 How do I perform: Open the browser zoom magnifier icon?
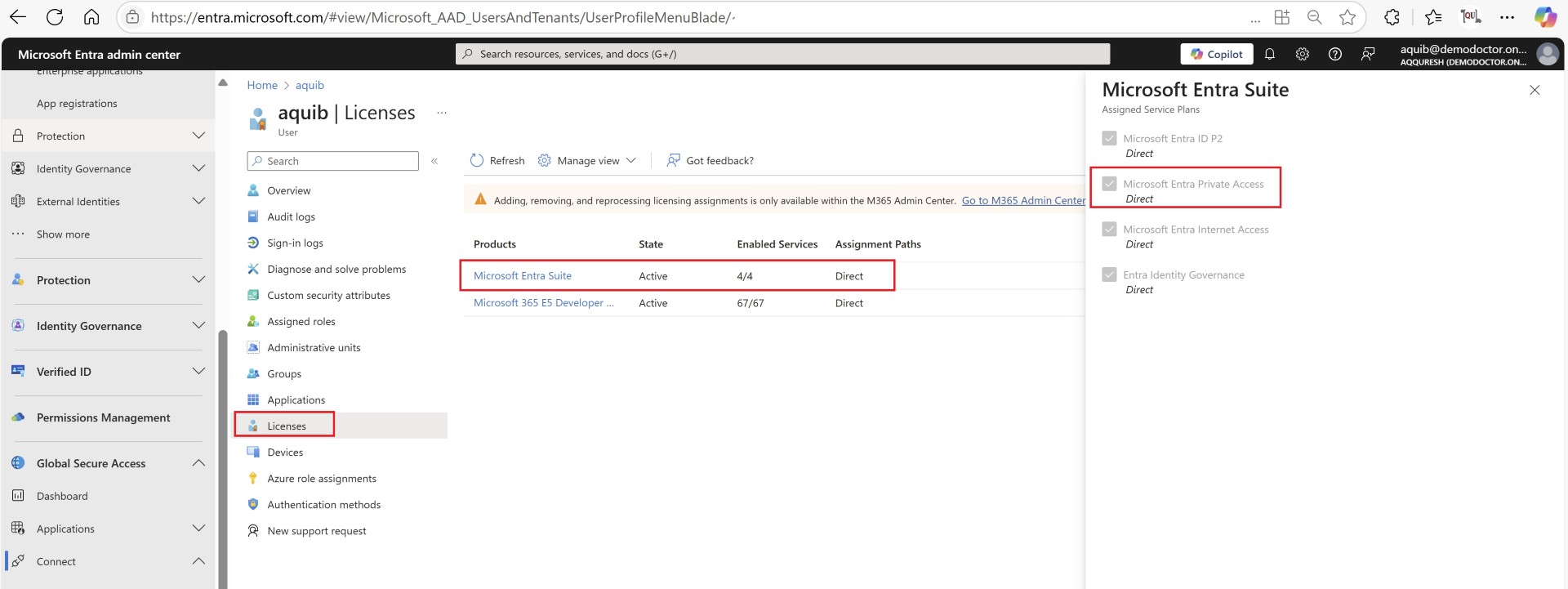coord(1315,17)
